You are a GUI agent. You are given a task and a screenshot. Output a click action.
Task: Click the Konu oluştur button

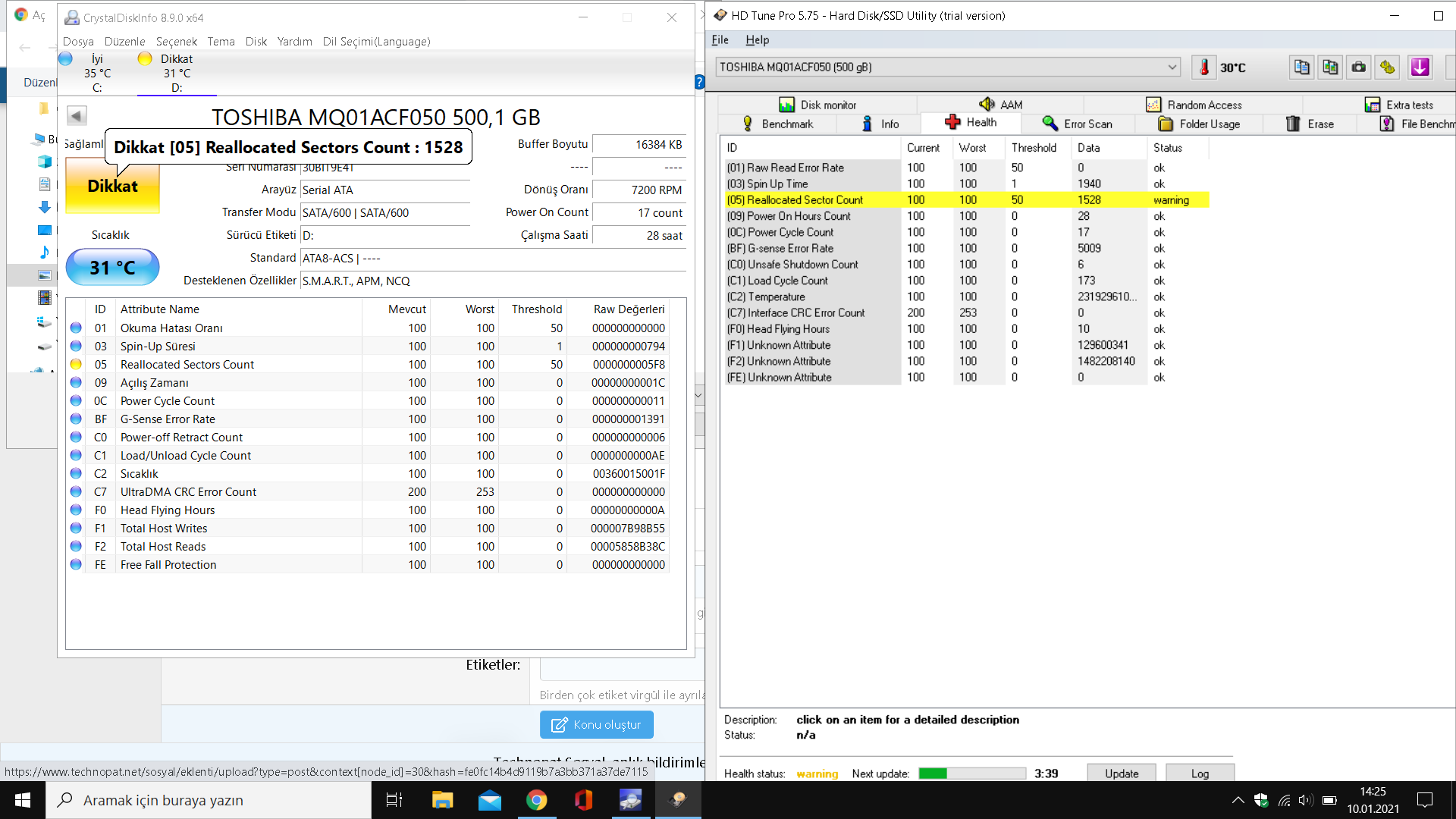point(596,724)
